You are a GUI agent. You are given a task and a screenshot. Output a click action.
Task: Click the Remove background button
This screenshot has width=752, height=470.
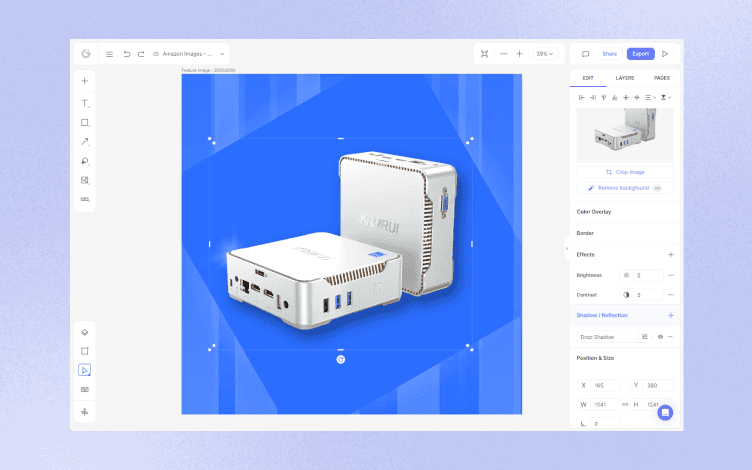(624, 188)
